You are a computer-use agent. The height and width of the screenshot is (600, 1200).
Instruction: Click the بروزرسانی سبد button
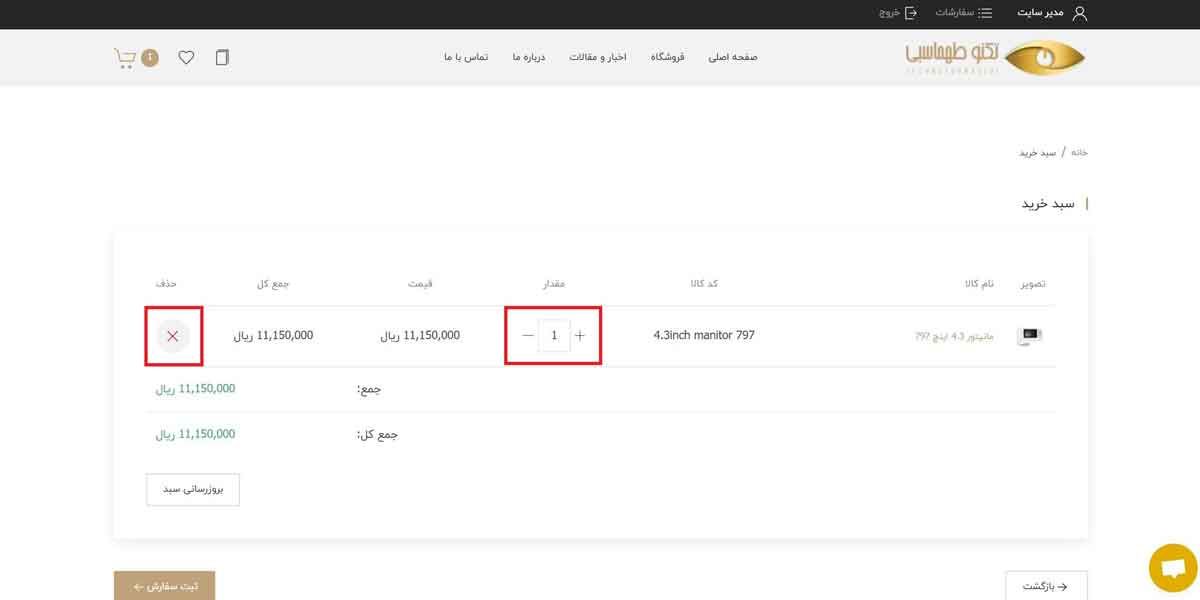pyautogui.click(x=193, y=490)
